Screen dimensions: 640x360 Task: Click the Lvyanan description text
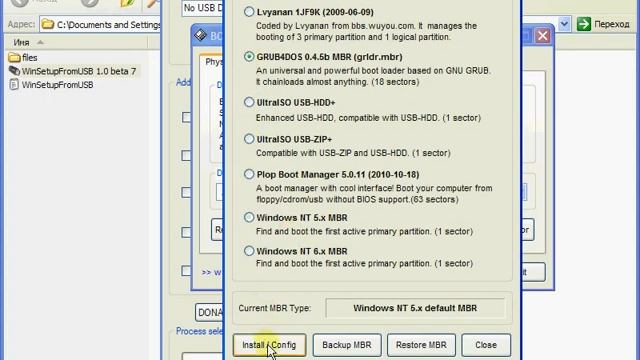[366, 31]
